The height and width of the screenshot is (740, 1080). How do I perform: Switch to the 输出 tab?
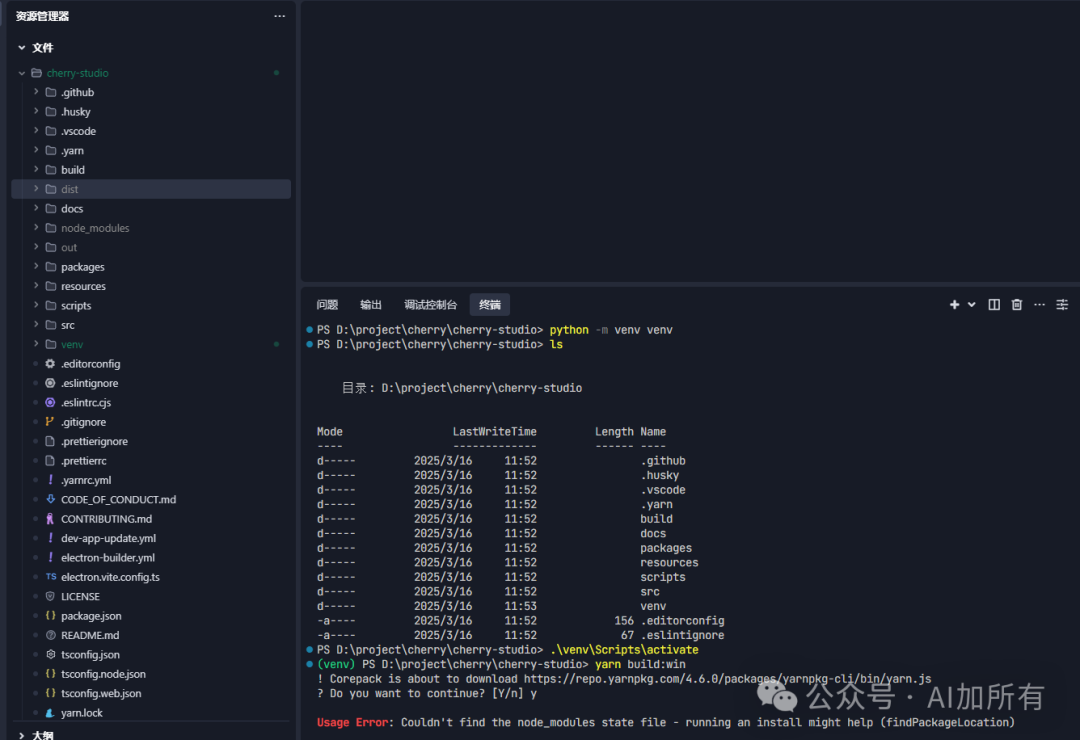371,305
